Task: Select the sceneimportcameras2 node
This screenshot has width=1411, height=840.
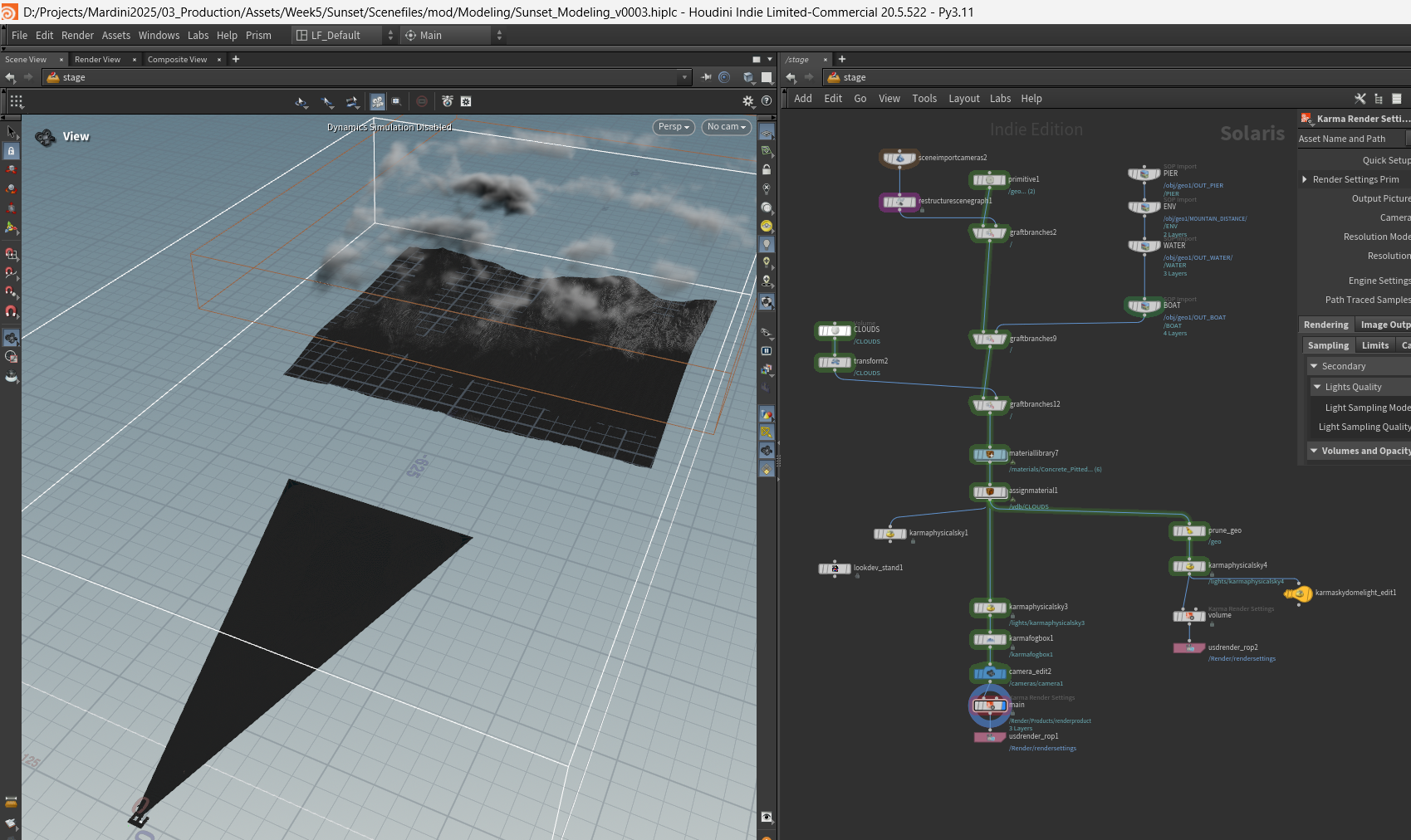Action: click(899, 158)
